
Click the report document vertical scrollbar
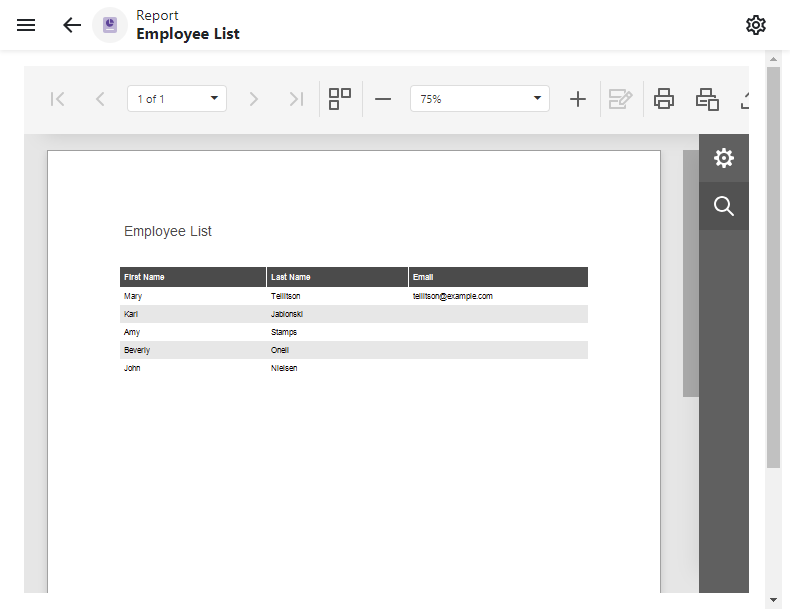click(691, 274)
